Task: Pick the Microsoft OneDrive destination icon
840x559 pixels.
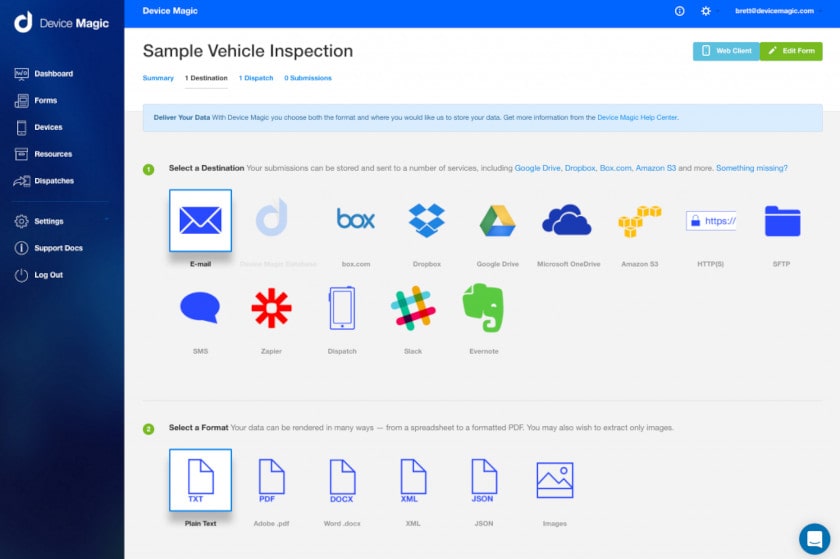Action: coord(567,220)
